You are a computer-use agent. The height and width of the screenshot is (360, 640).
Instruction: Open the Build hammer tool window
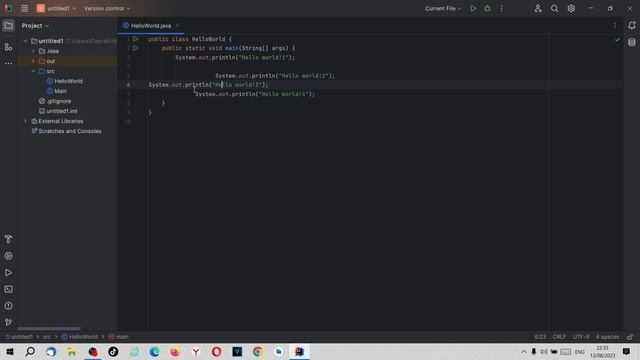[x=8, y=239]
